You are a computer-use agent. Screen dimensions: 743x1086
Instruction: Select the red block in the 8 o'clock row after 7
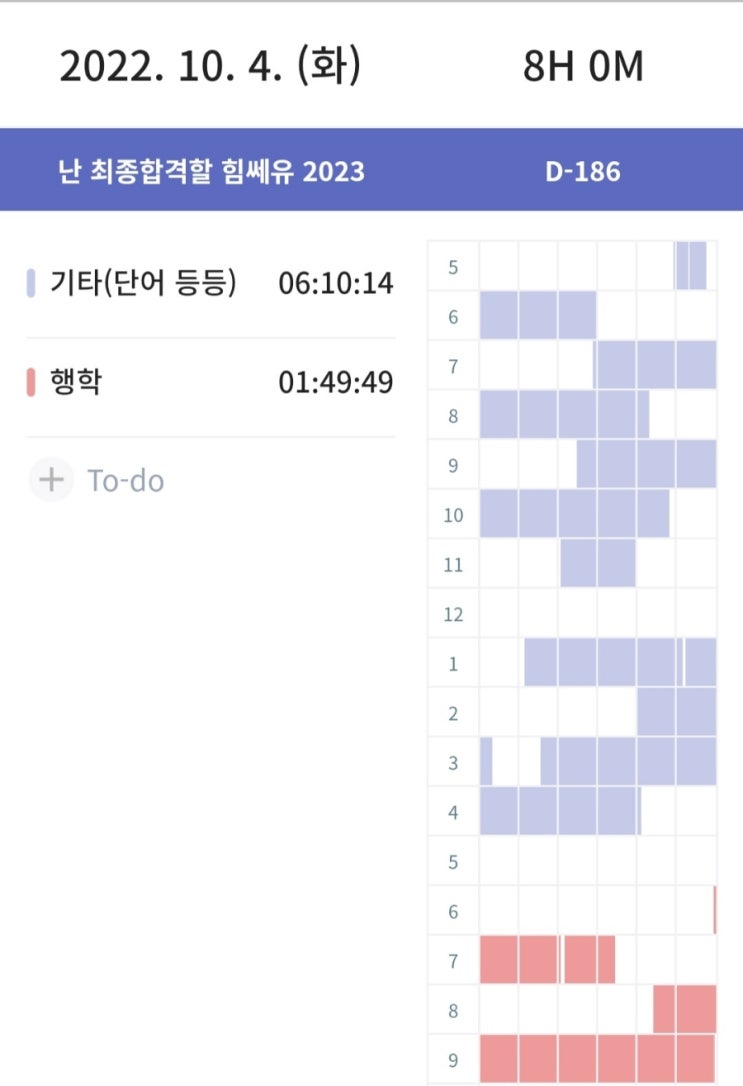coord(685,1009)
